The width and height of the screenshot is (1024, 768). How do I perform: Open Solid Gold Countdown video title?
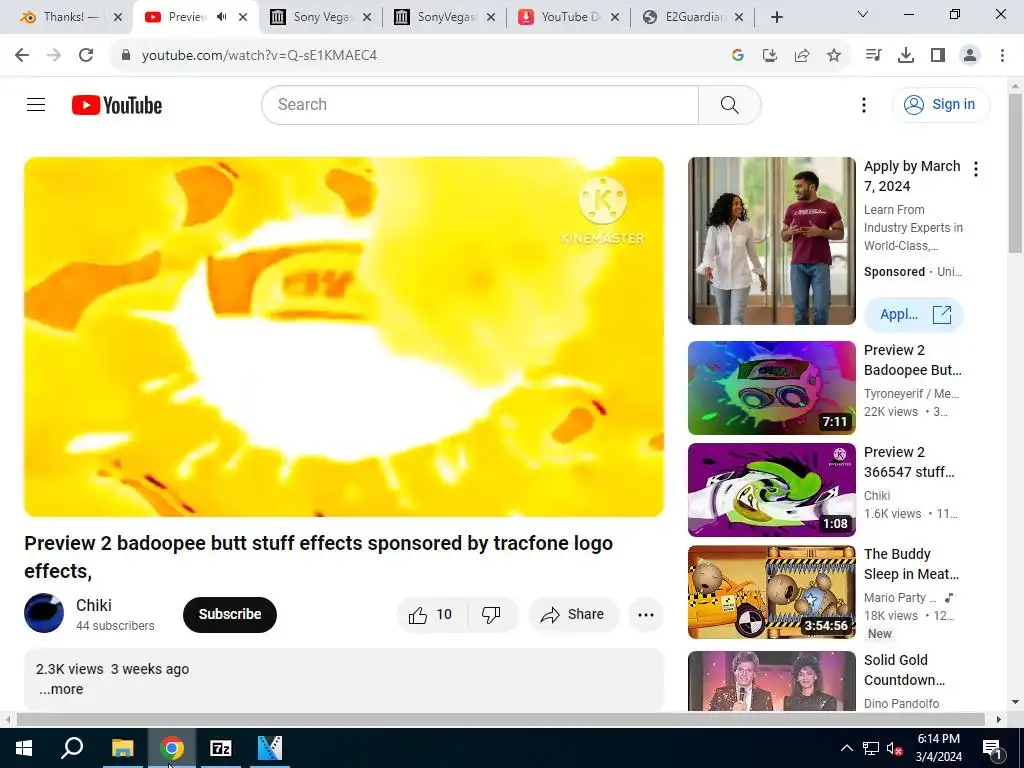tap(904, 669)
